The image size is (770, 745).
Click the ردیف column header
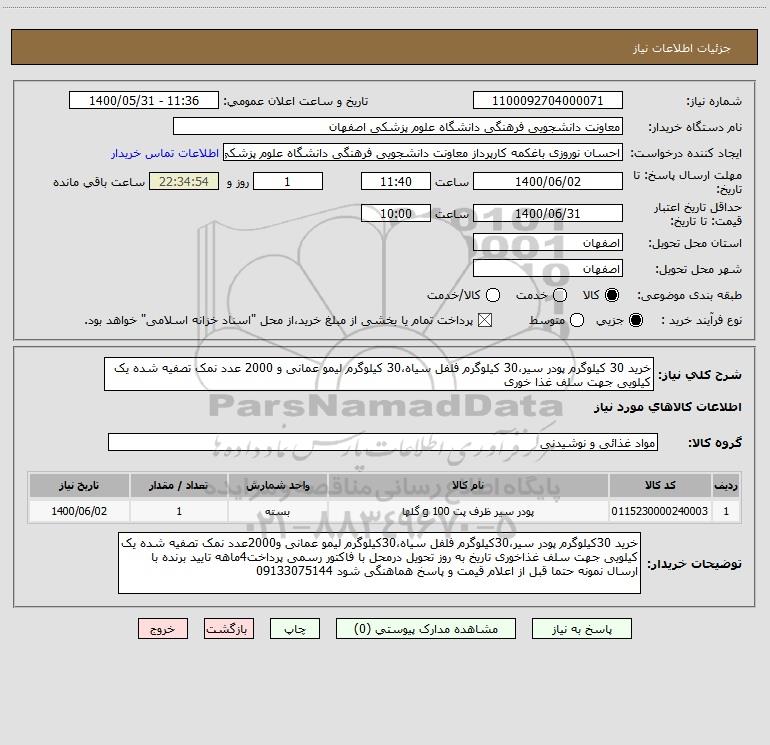tap(726, 486)
